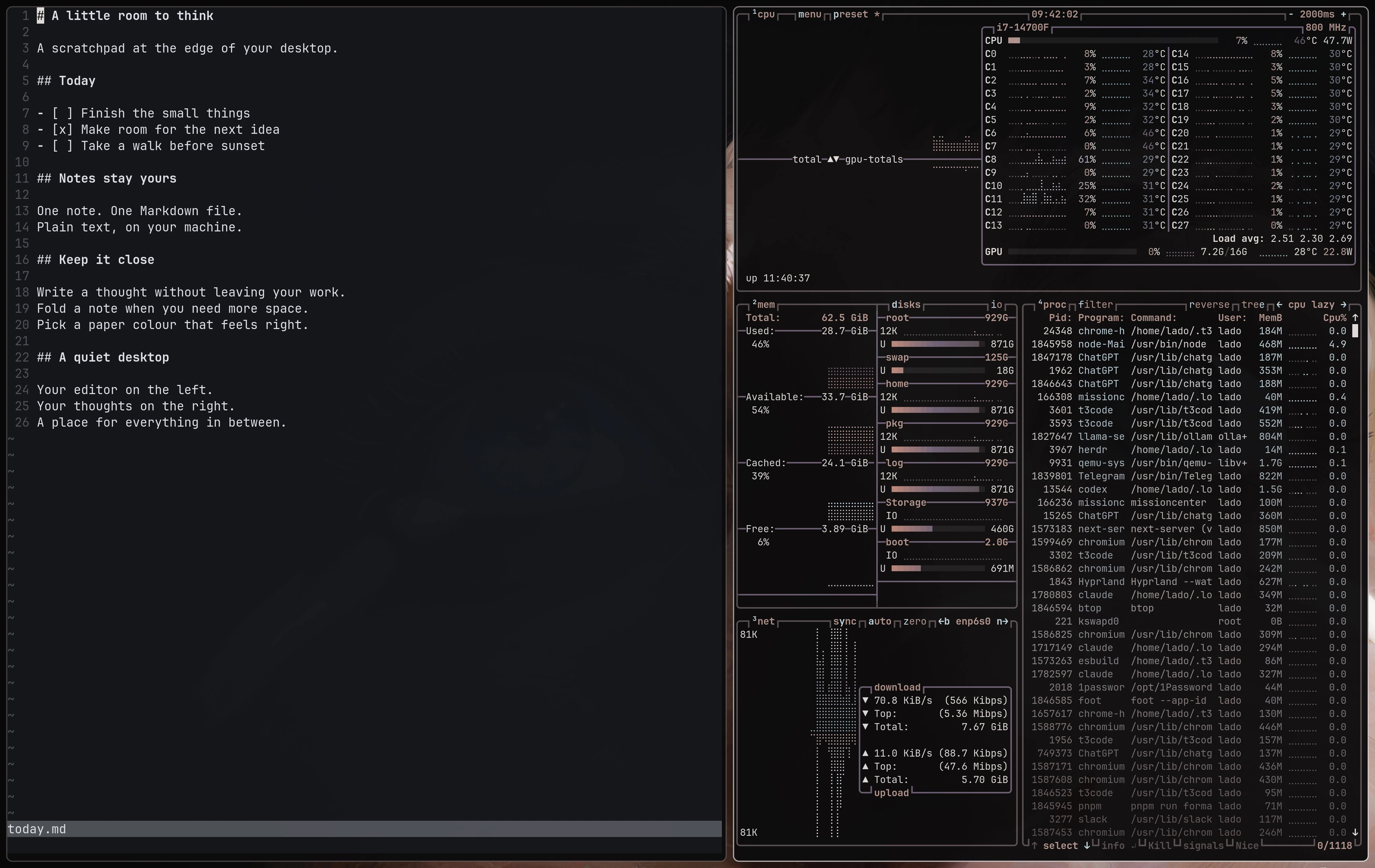Viewport: 1375px width, 868px height.
Task: Toggle checkbox Take a walk before sunset
Action: tap(63, 145)
